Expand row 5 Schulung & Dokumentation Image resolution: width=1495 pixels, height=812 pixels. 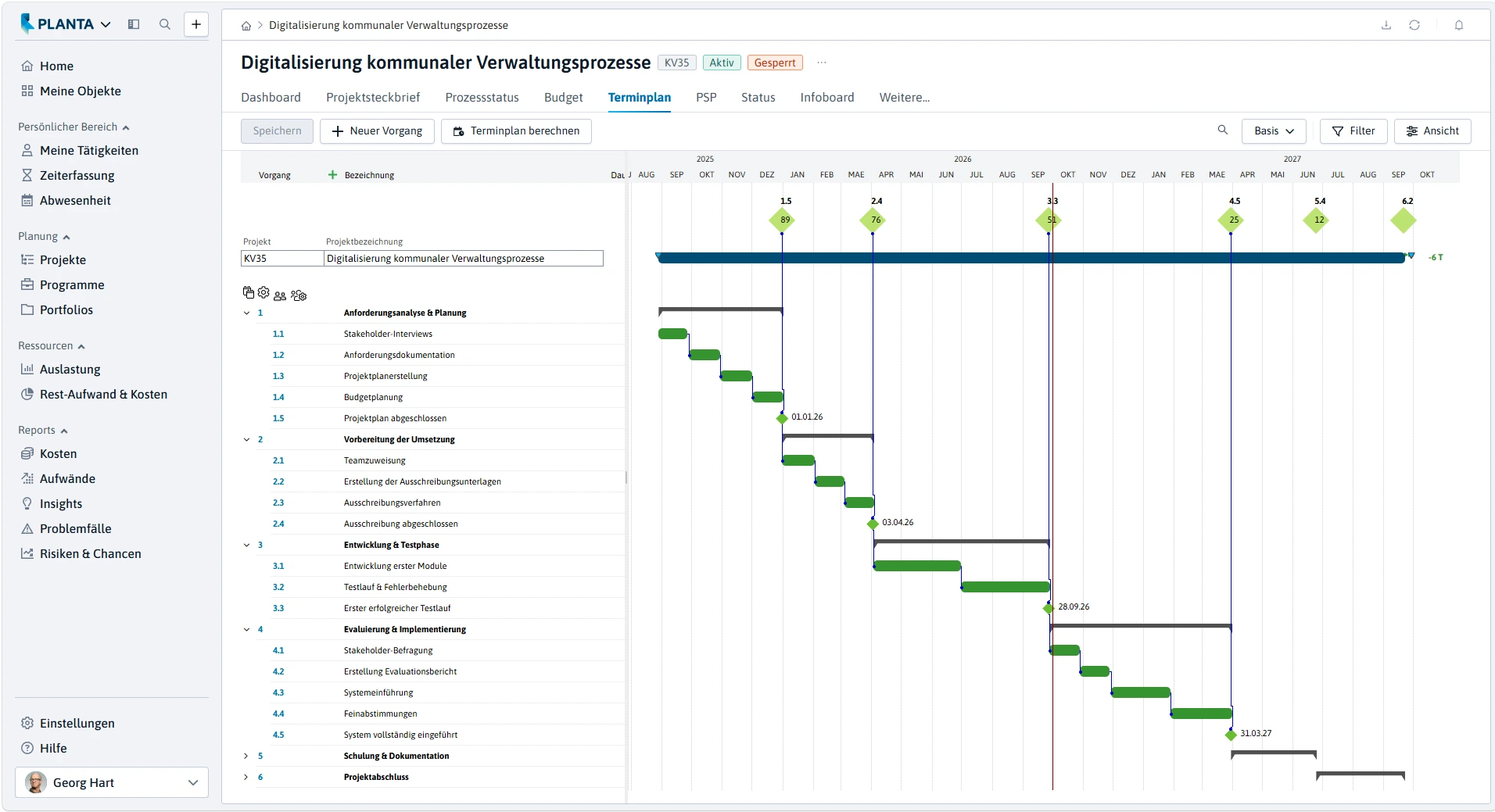click(x=246, y=756)
